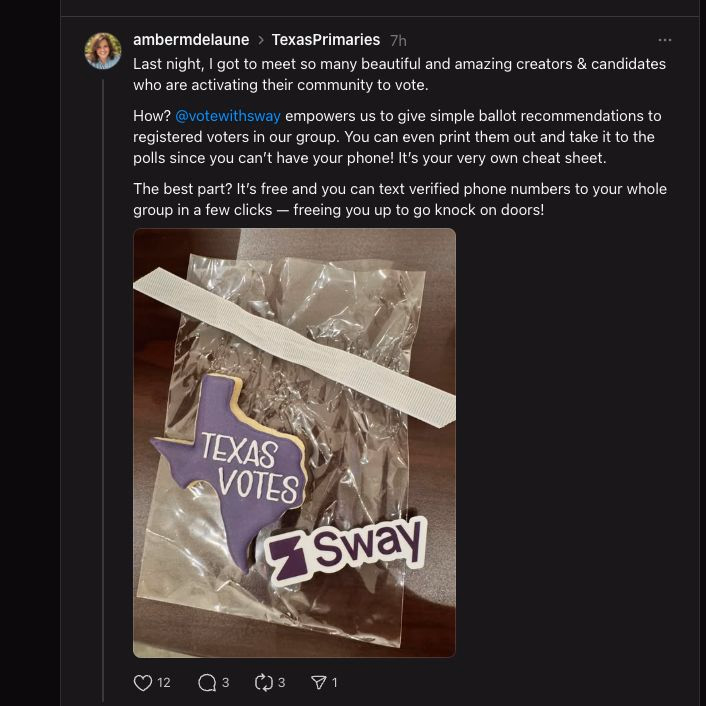Click the repost count next to arrows icon
Viewport: 706px width, 706px height.
pos(281,683)
